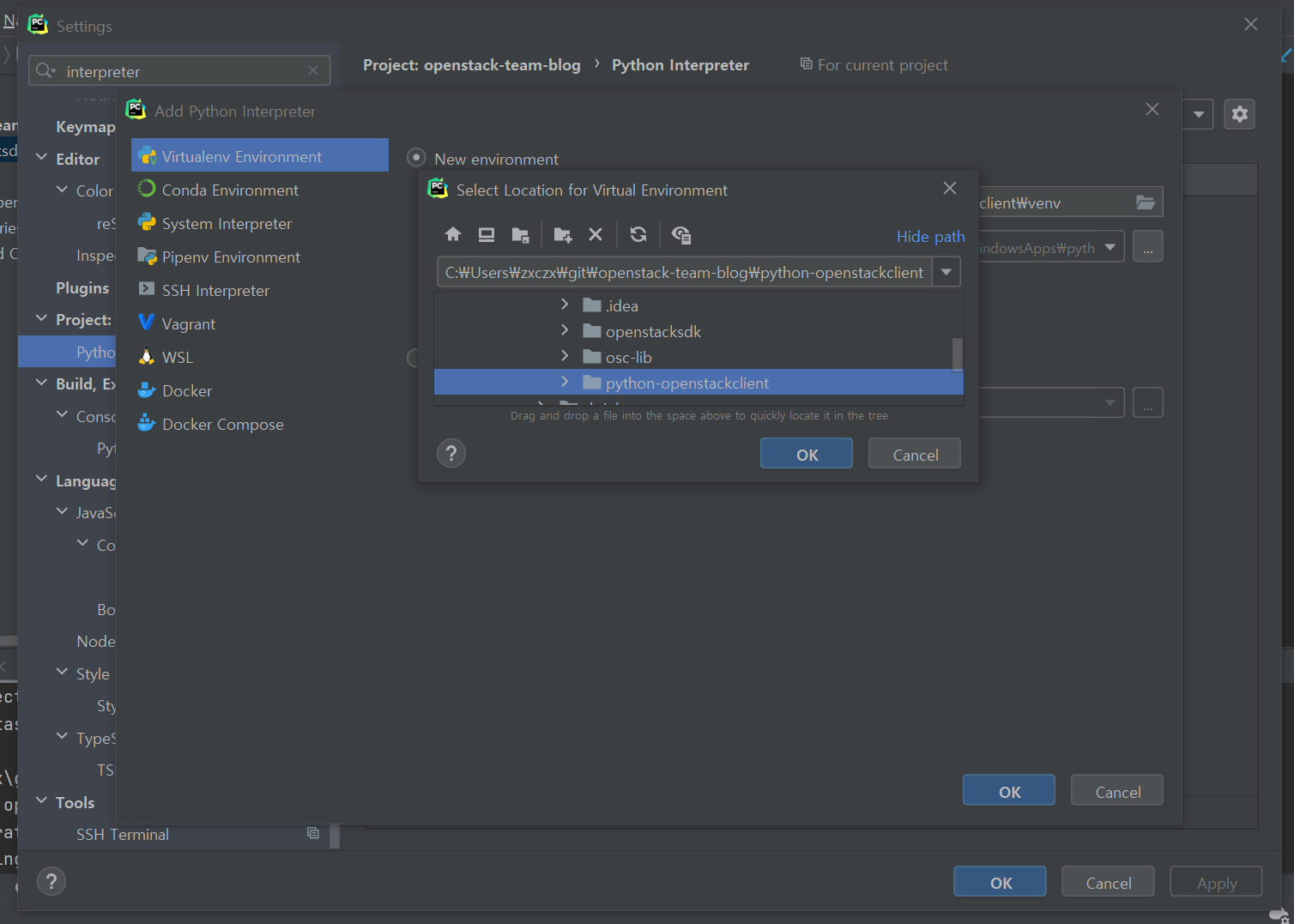Collapse the Tools settings section
Viewport: 1294px width, 924px height.
[x=41, y=800]
